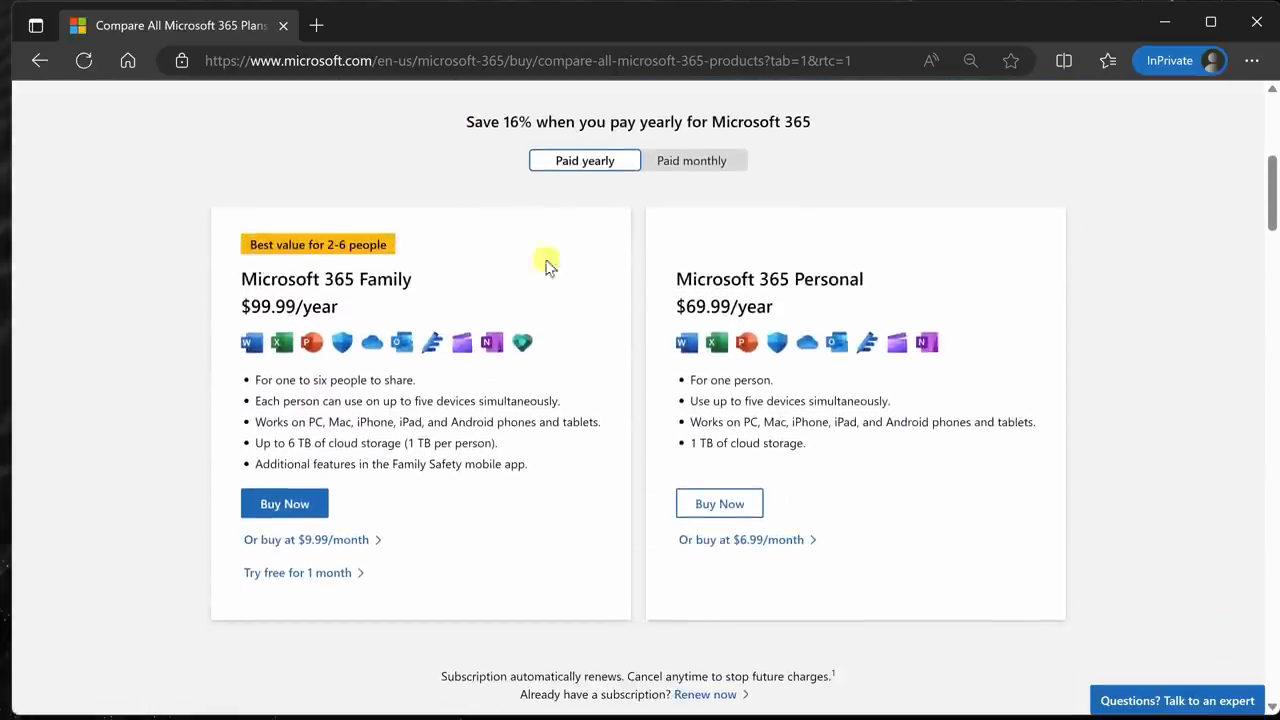Viewport: 1280px width, 720px height.
Task: Click the Editor feather icon in the Family plan
Action: click(432, 343)
